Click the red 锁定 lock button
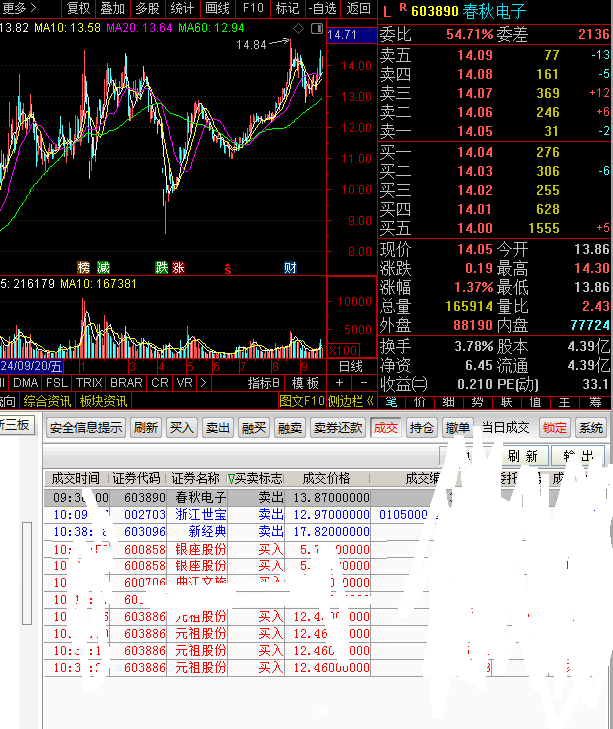 coord(554,427)
